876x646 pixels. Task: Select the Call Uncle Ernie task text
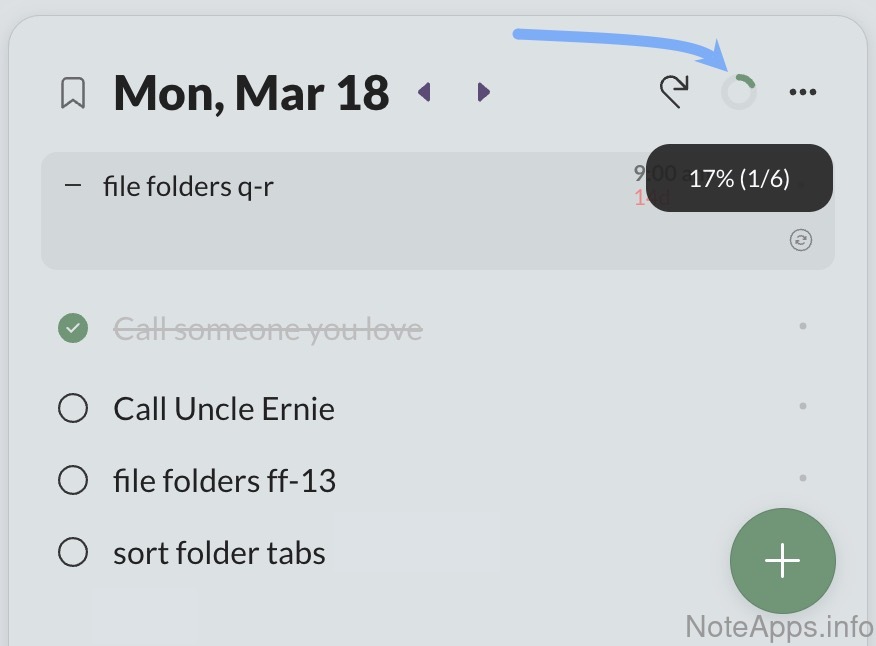(x=224, y=409)
